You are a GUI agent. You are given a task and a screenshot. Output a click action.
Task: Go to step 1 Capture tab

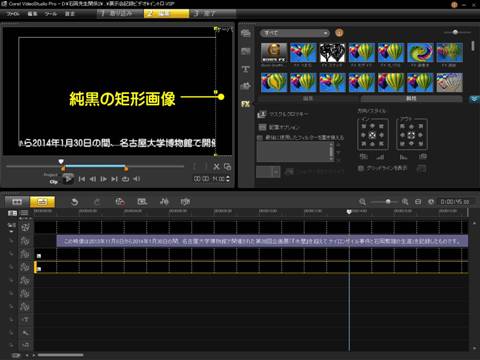[120, 14]
